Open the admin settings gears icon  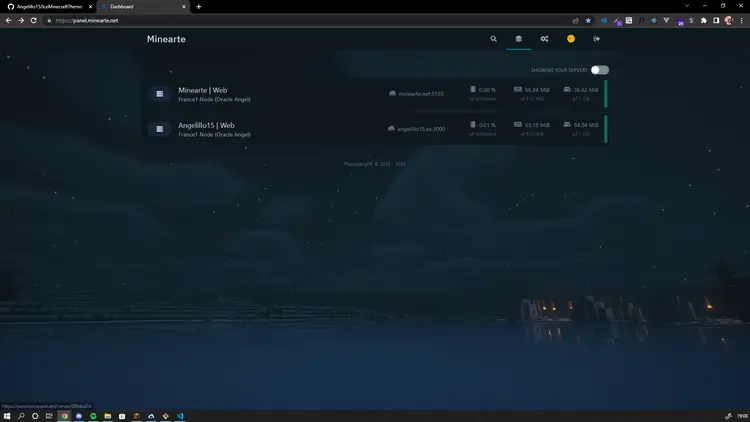[544, 39]
